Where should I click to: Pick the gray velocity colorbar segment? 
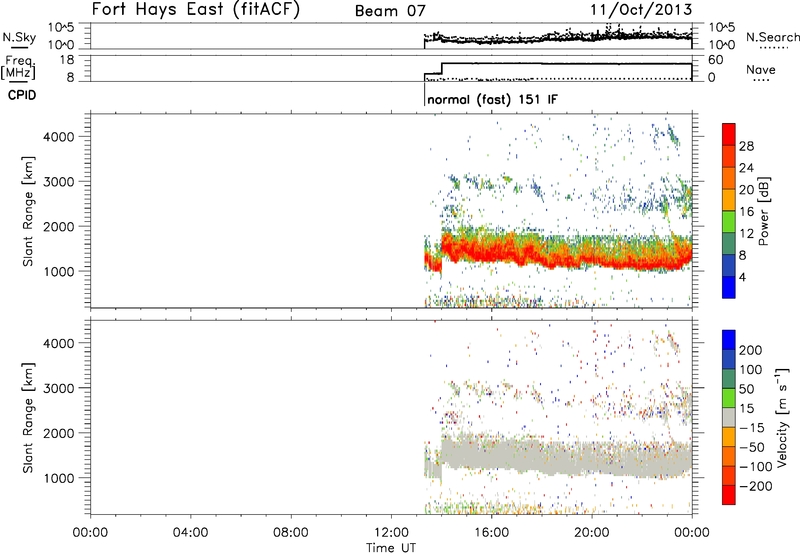click(x=729, y=417)
